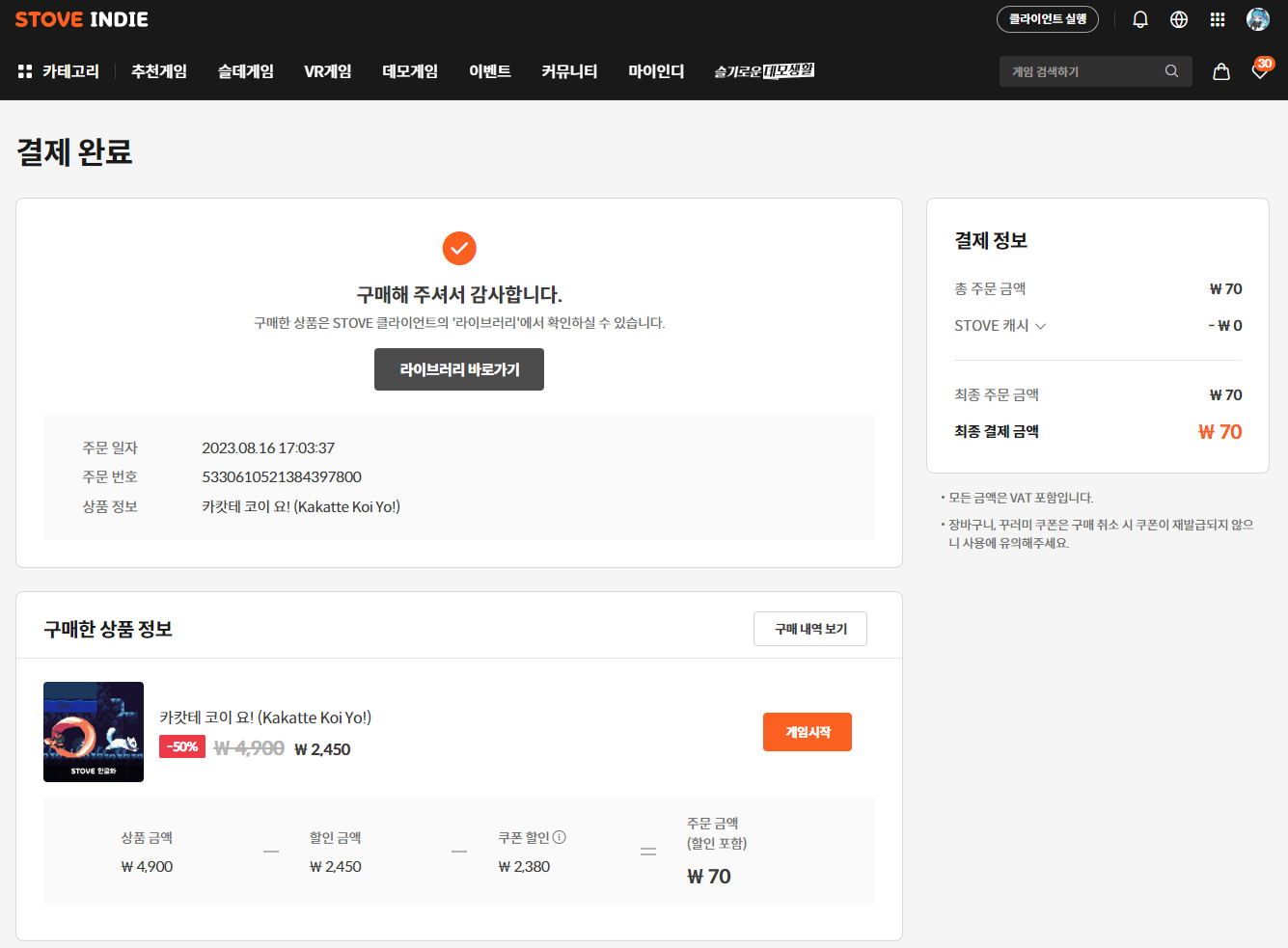Image resolution: width=1288 pixels, height=948 pixels.
Task: Open the 이벤트 menu item
Action: pos(490,71)
